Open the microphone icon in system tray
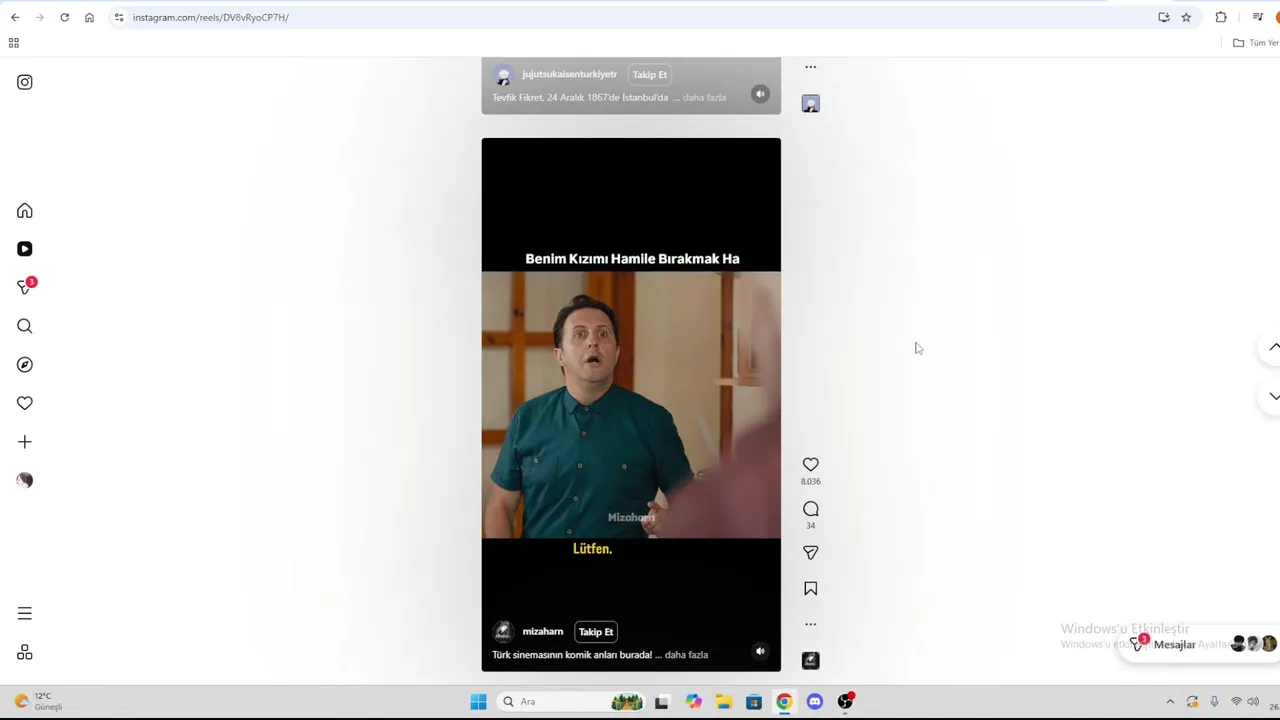This screenshot has height=720, width=1280. pyautogui.click(x=1214, y=702)
